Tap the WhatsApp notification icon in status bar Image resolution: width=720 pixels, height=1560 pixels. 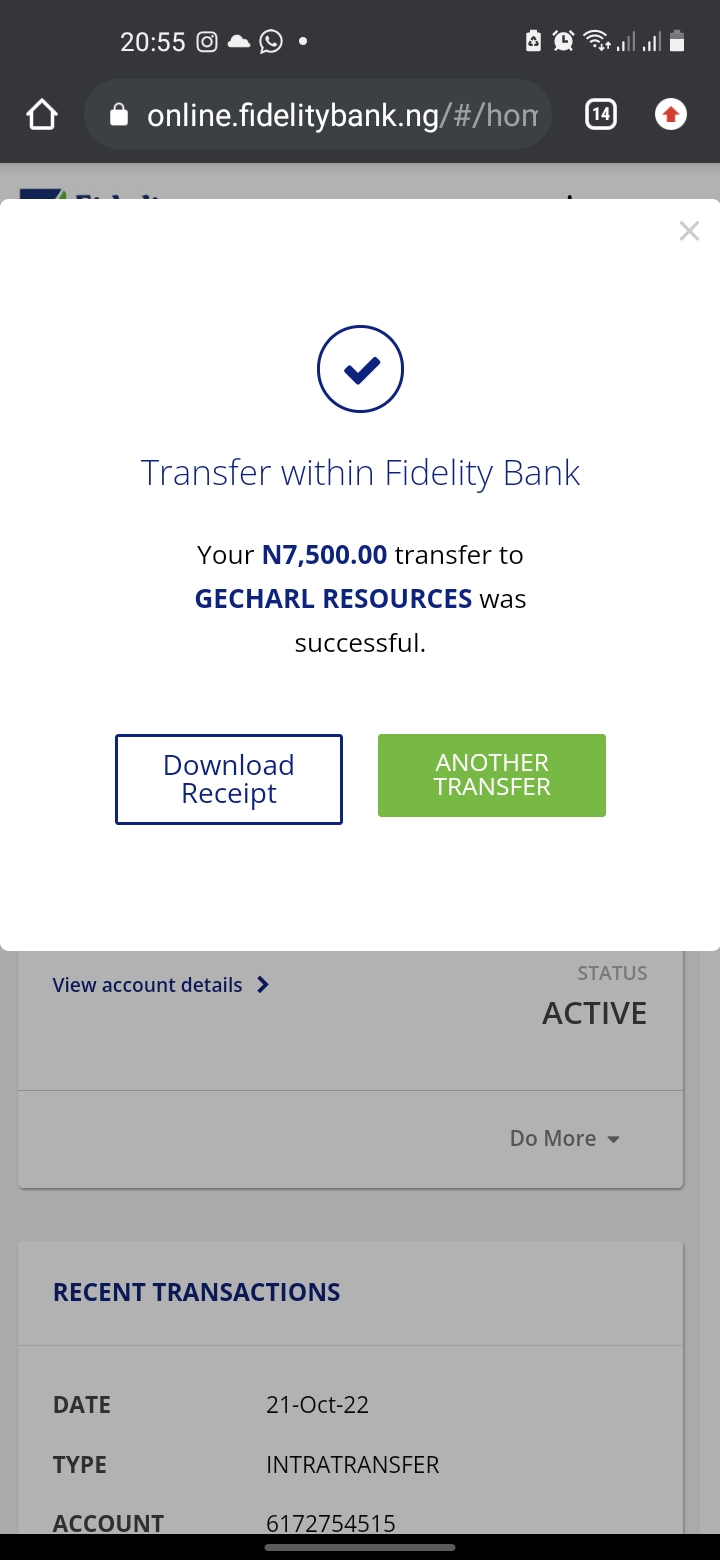270,42
